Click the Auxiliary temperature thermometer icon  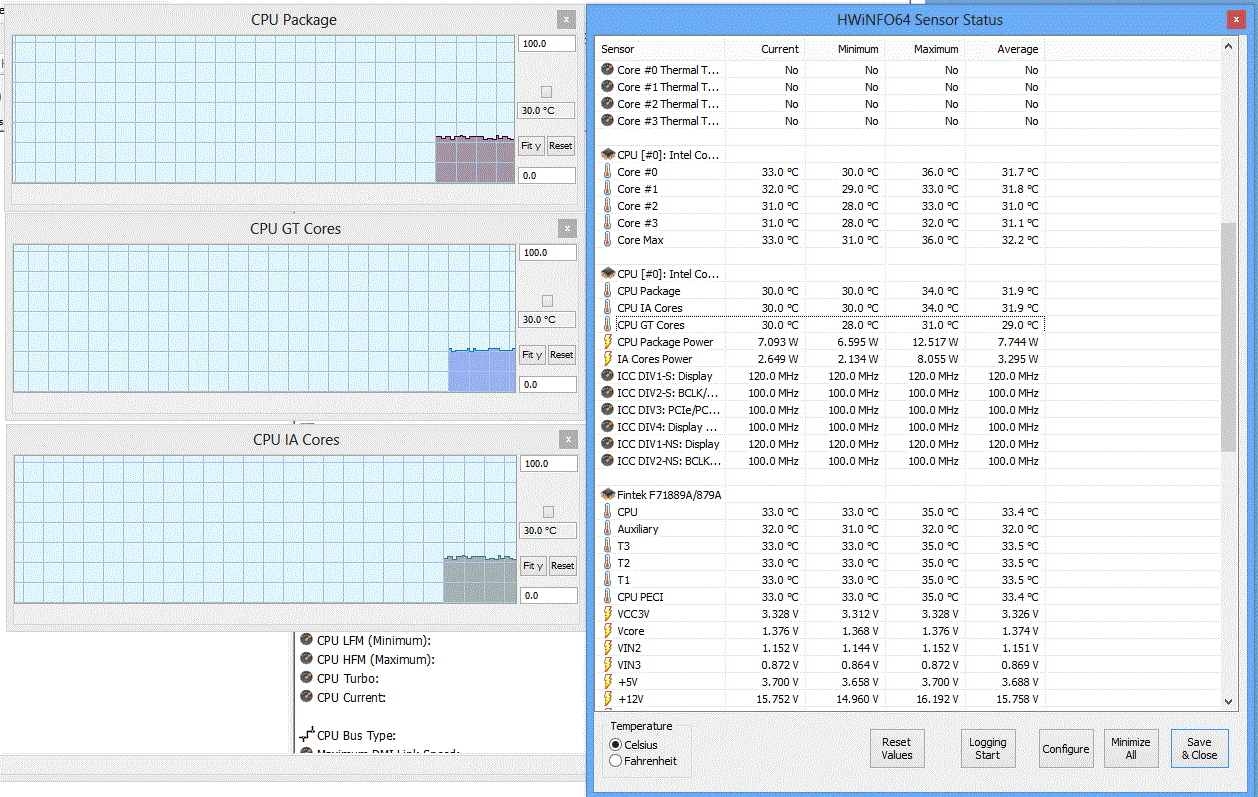coord(607,529)
